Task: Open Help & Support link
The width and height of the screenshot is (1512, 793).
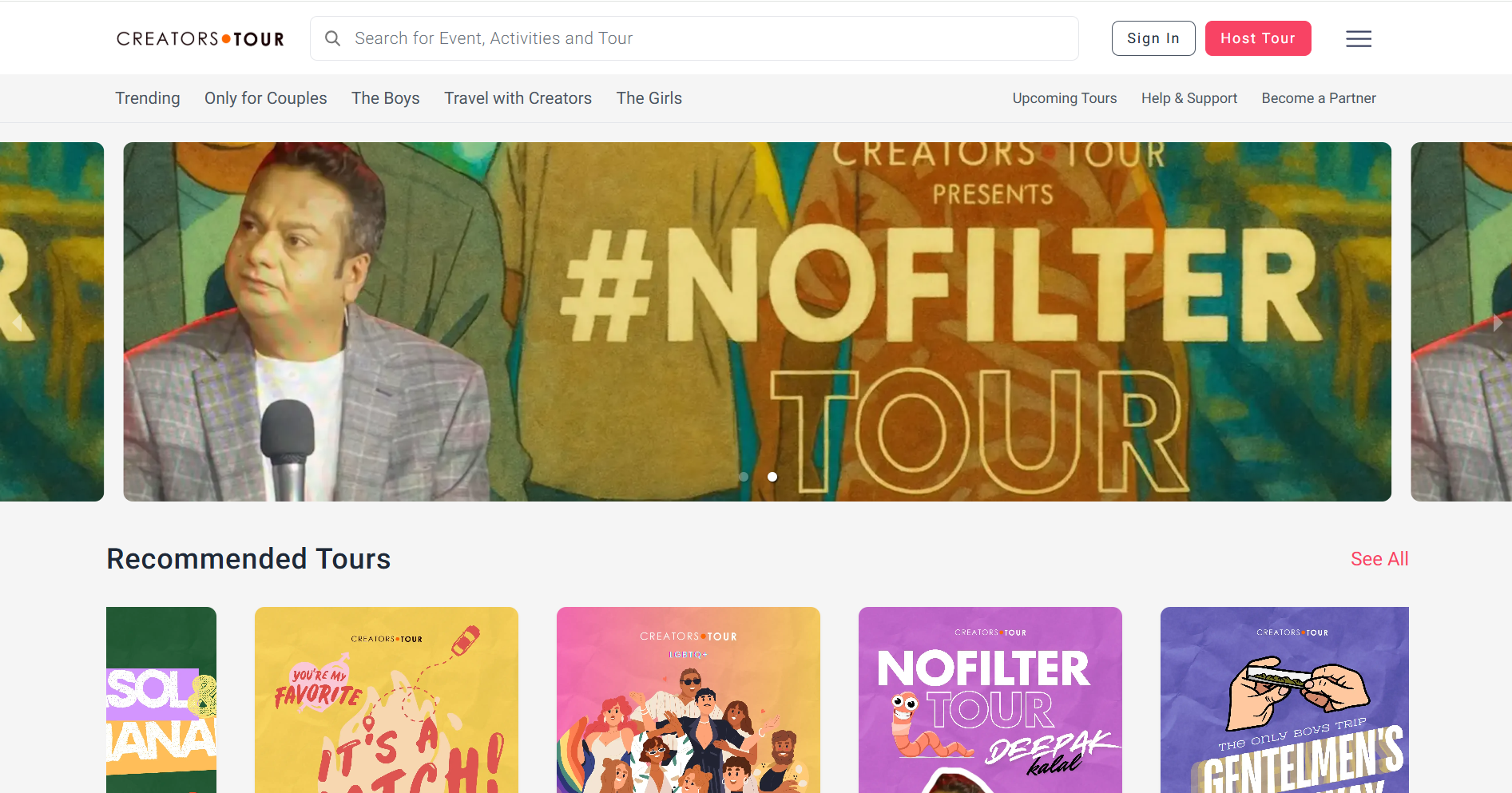Action: click(1189, 98)
